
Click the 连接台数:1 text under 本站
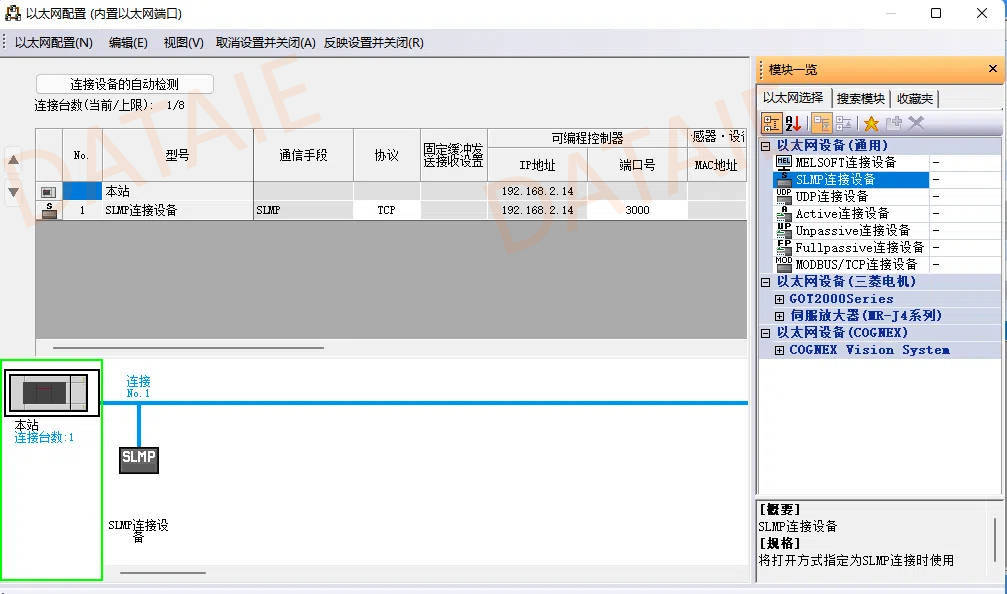tap(44, 438)
